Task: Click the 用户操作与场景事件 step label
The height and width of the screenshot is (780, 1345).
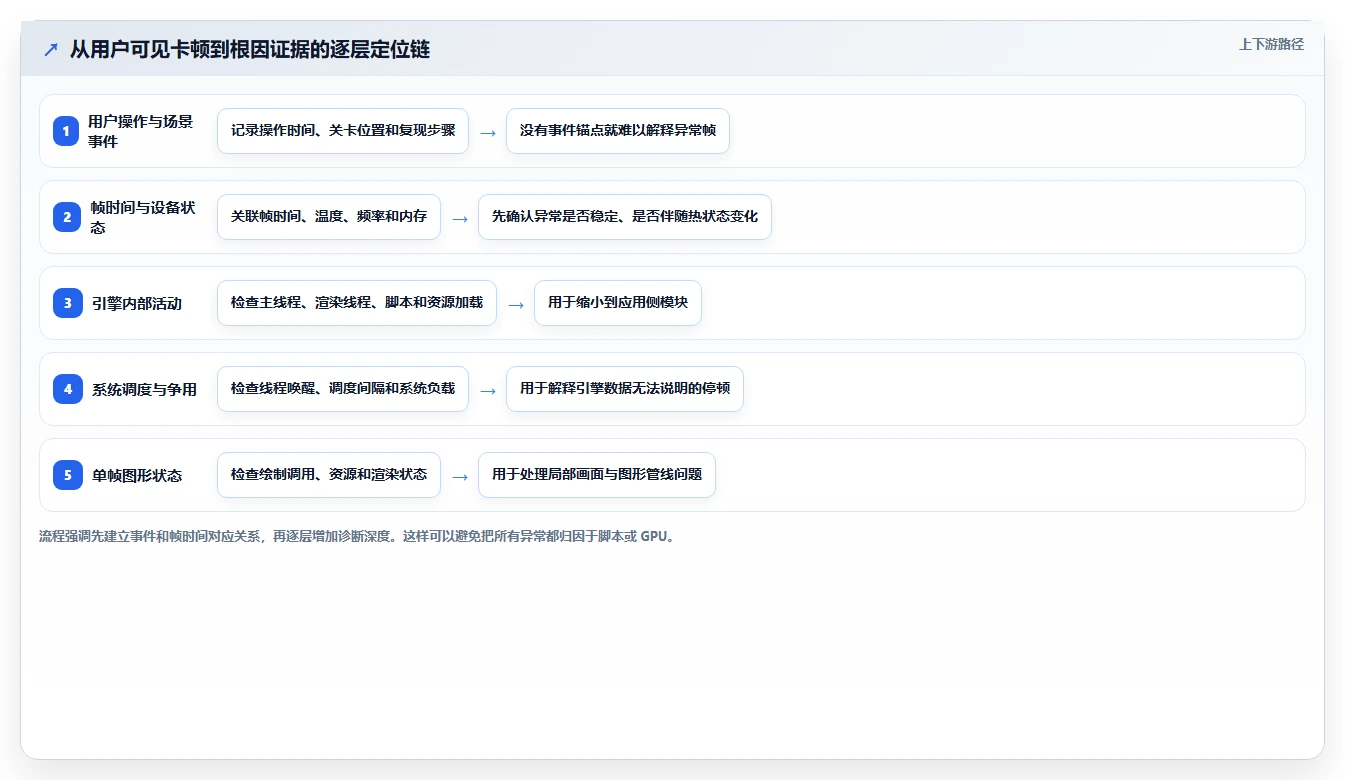Action: click(141, 131)
